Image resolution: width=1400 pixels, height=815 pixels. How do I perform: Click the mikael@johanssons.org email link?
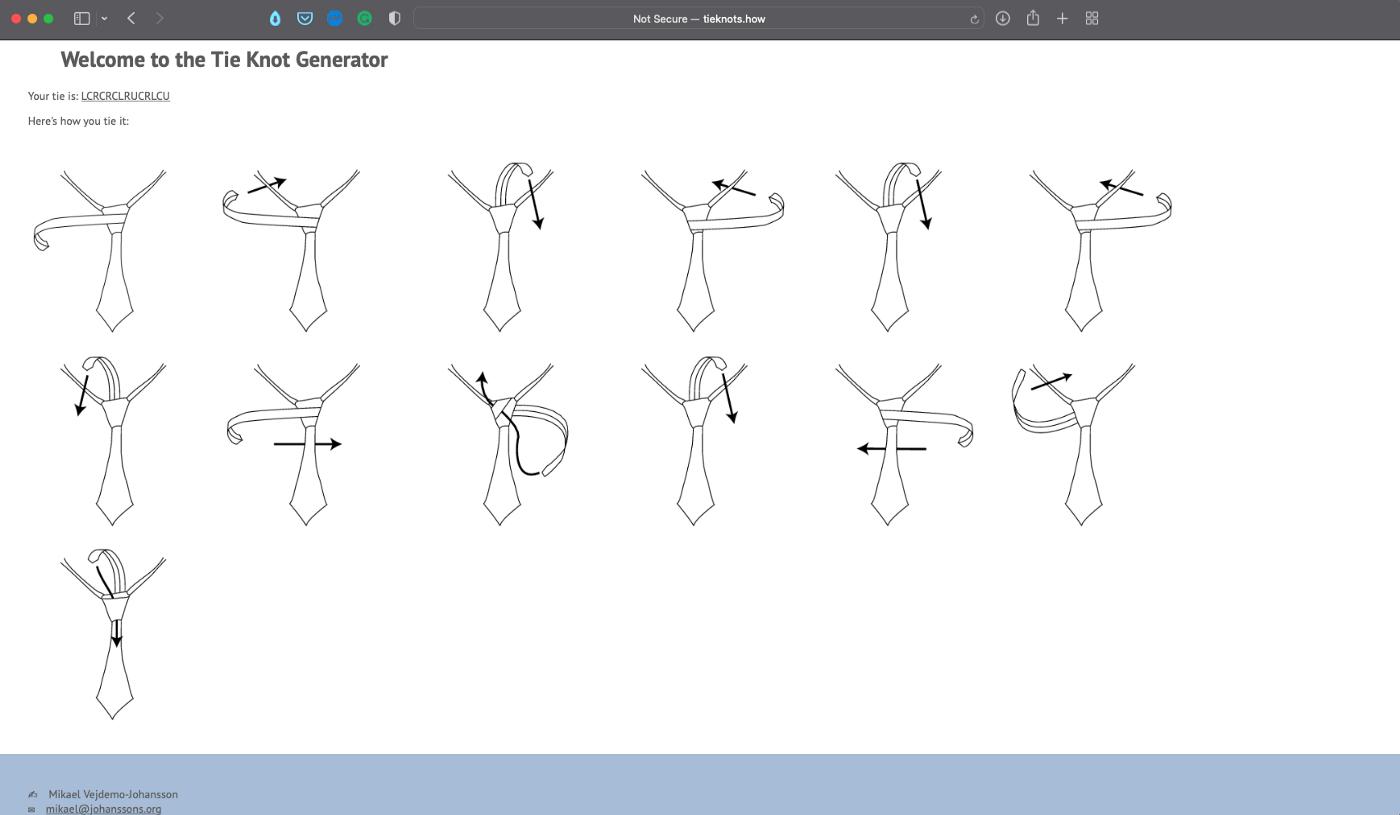click(x=103, y=808)
